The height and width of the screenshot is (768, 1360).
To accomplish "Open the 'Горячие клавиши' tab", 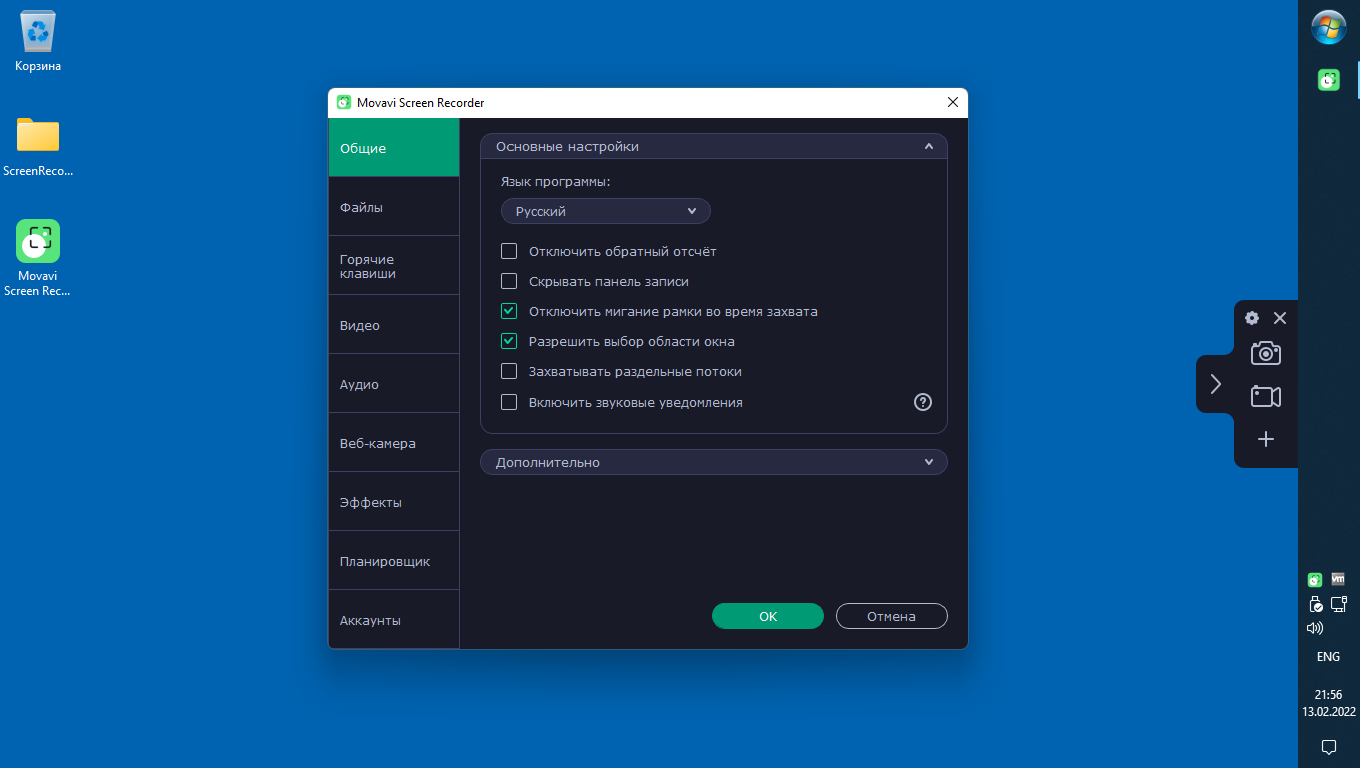I will tap(394, 266).
